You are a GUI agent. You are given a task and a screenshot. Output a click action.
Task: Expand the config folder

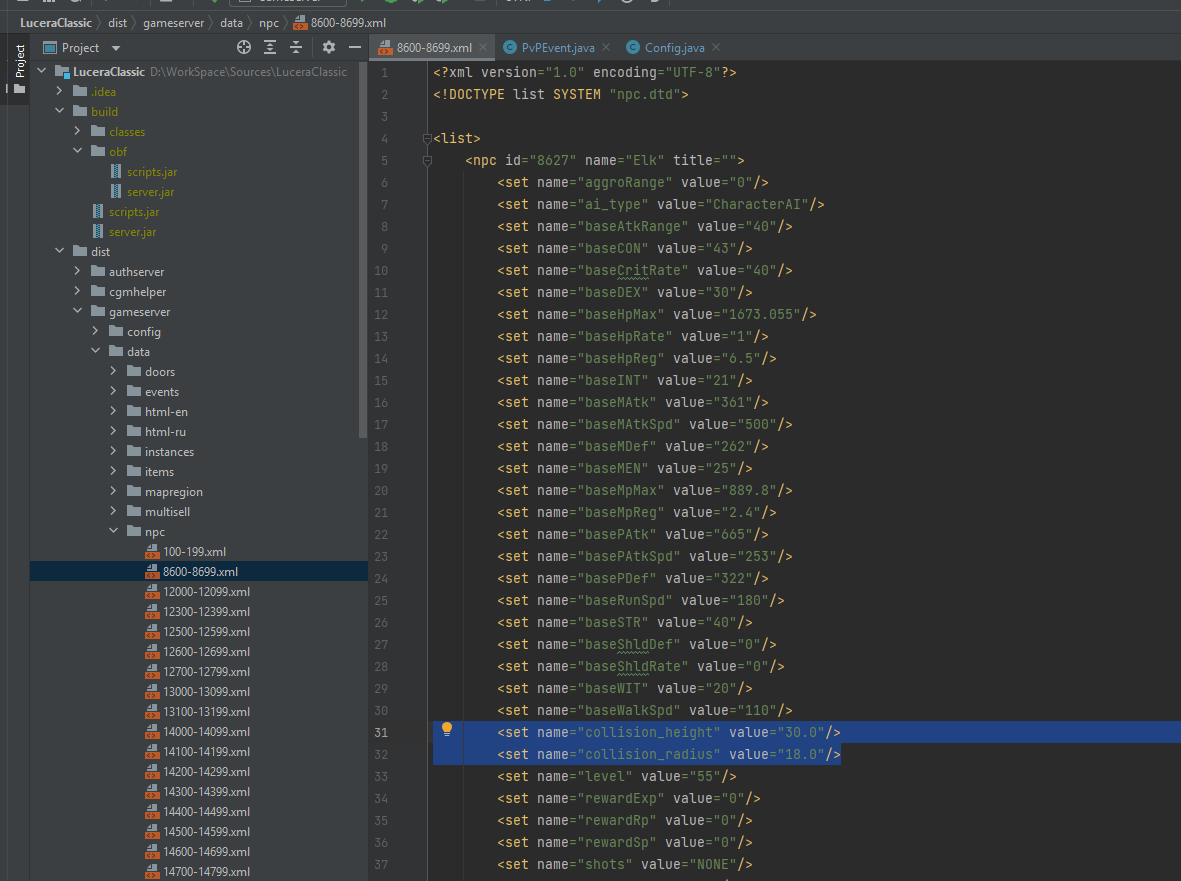click(95, 332)
